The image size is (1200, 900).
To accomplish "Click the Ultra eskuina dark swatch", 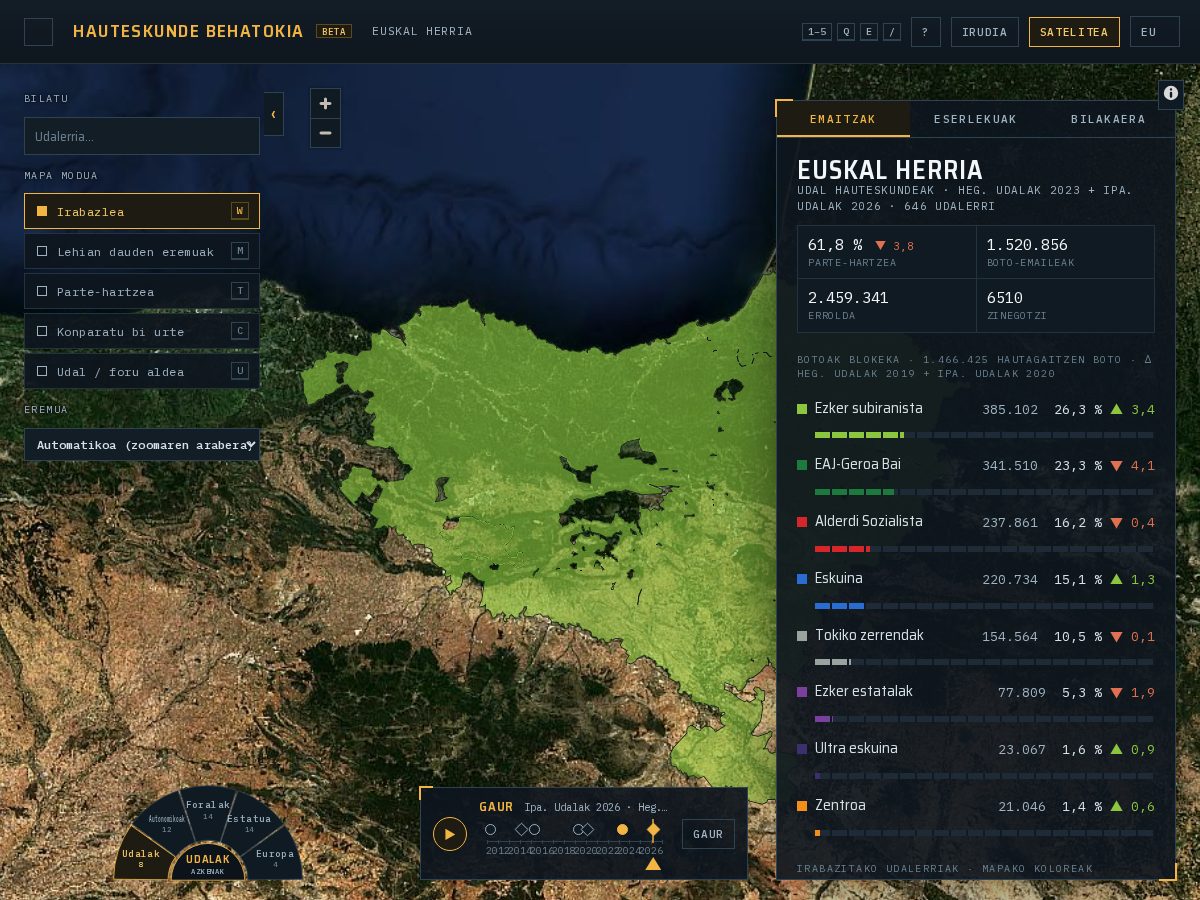I will pyautogui.click(x=802, y=749).
